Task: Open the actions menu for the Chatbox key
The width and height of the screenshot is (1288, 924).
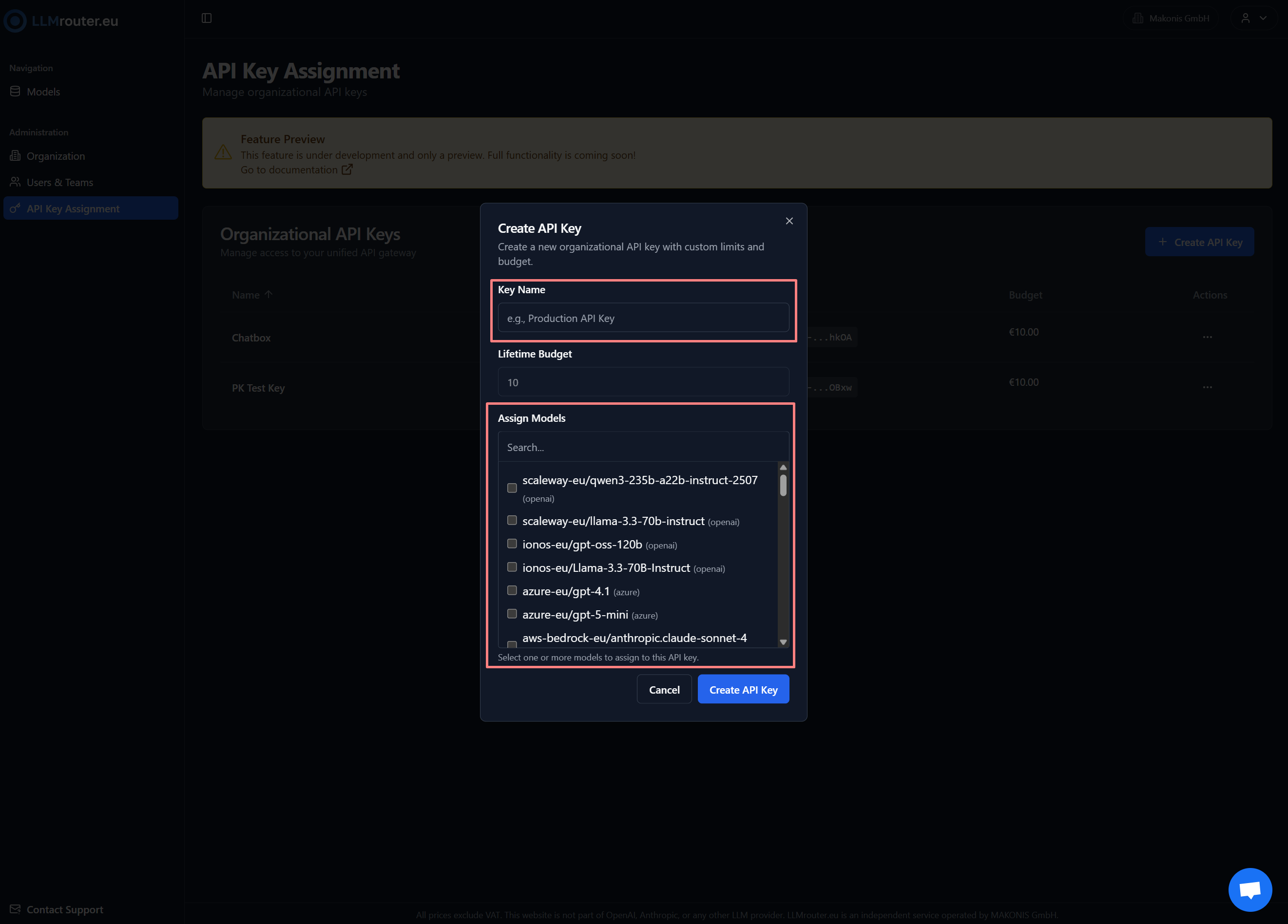Action: (1208, 337)
